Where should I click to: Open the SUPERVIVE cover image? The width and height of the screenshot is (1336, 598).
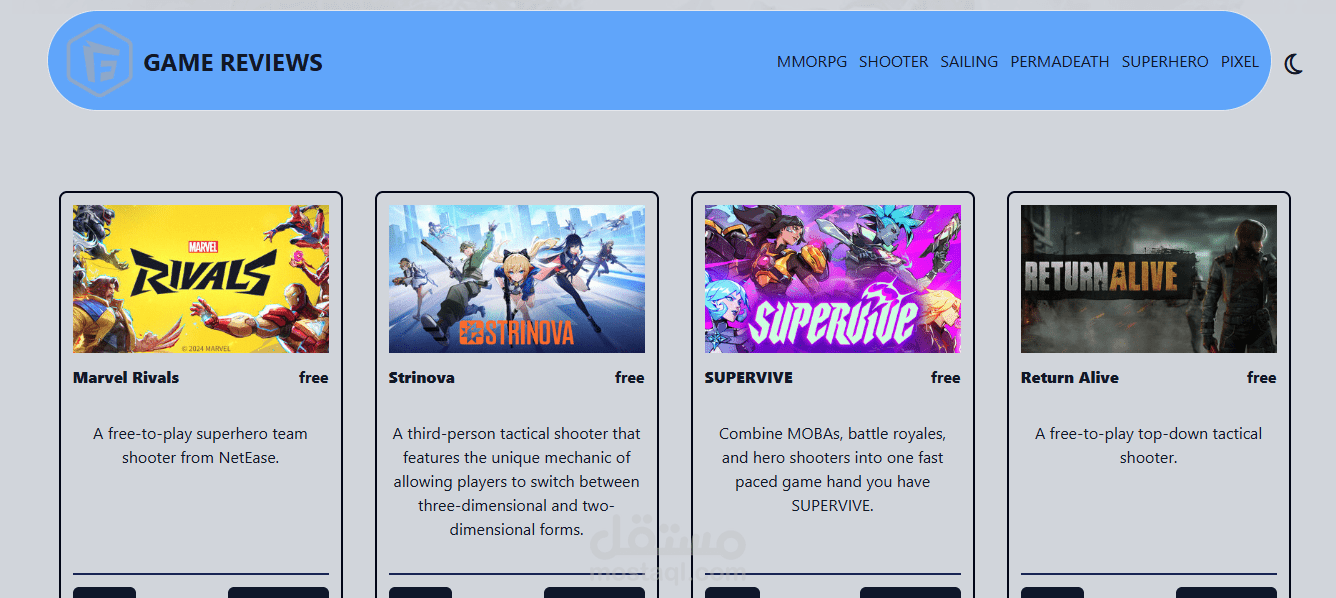(x=833, y=279)
